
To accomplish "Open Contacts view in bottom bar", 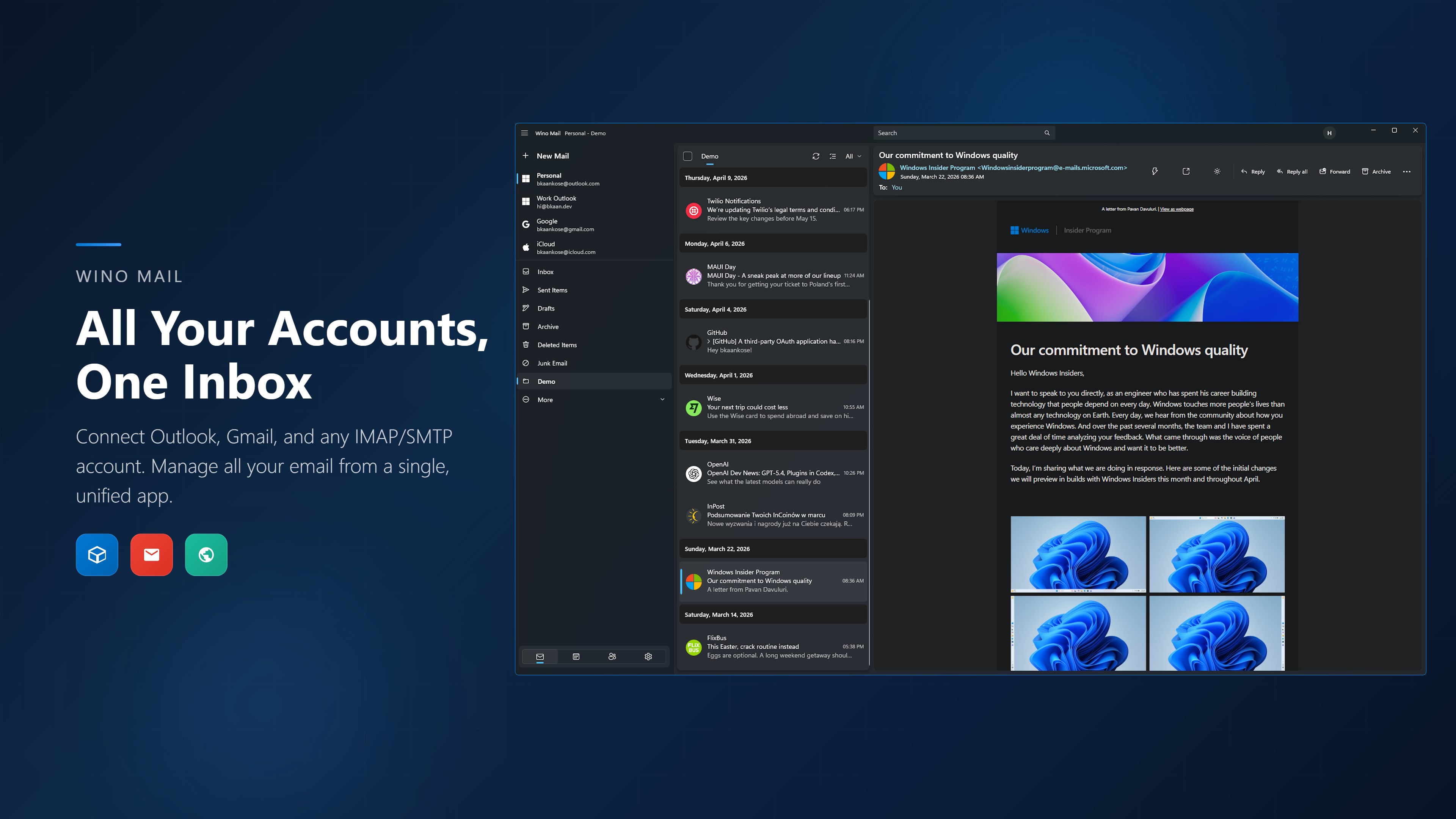I will point(612,657).
